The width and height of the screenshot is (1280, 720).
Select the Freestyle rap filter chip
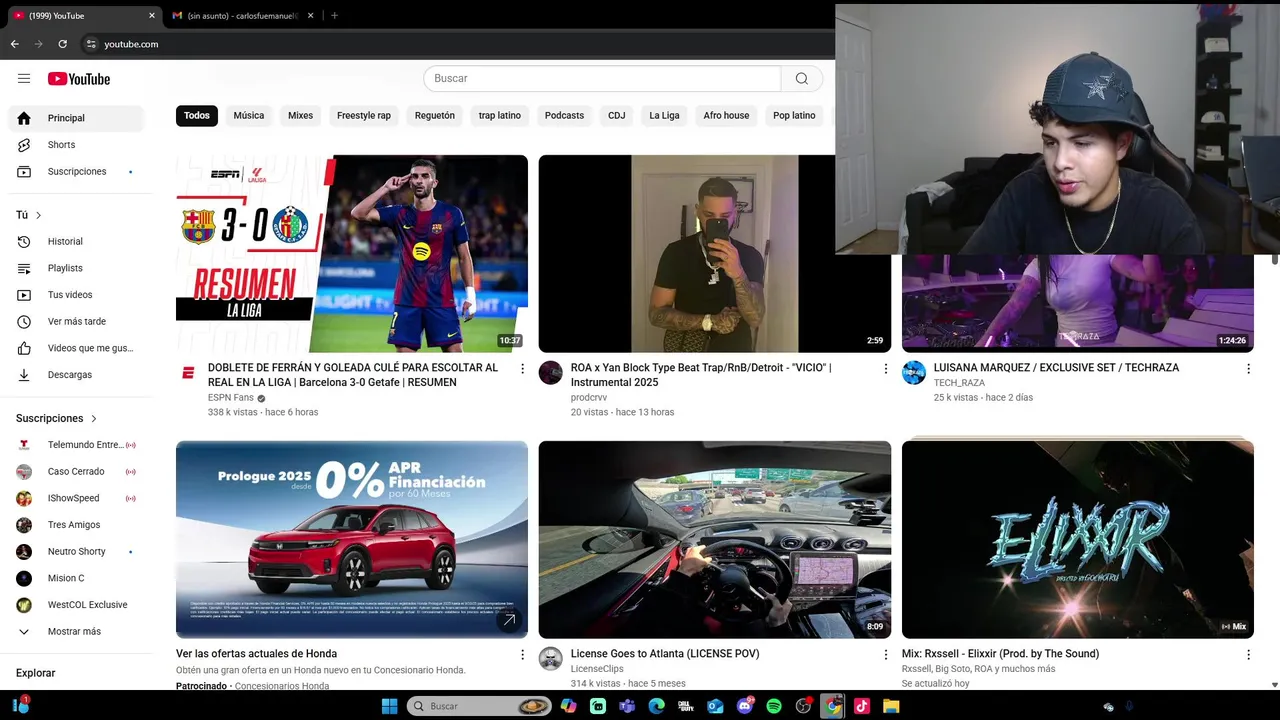click(x=364, y=116)
